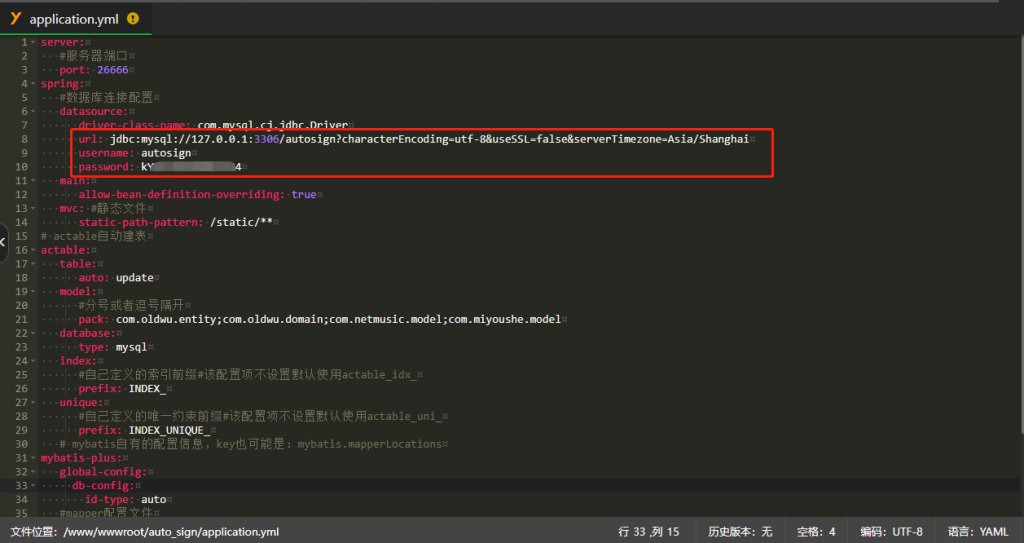Click the update value on line 18
Screen dimensions: 1024x543
tap(135, 278)
